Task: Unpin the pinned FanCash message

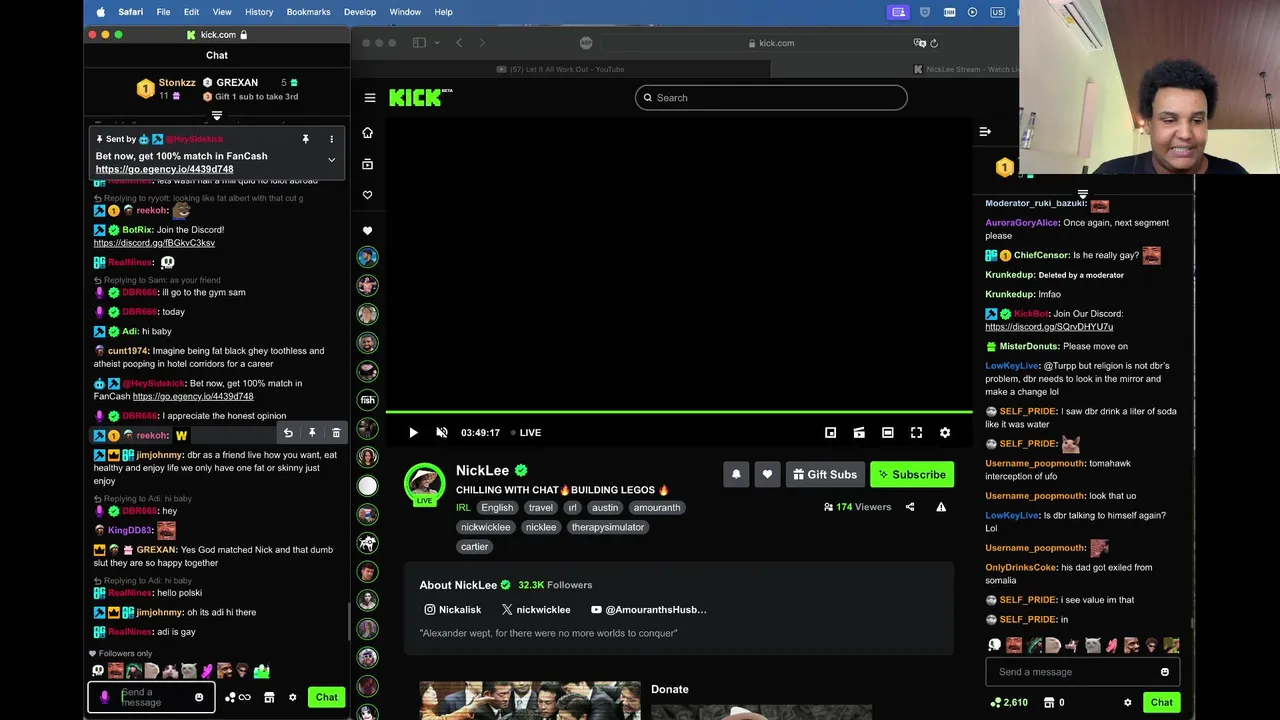Action: pos(305,139)
